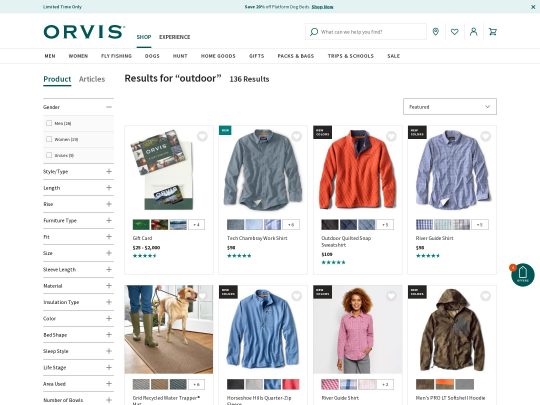Click the search magnifier icon
Screen dimensions: 540x405
tap(313, 32)
